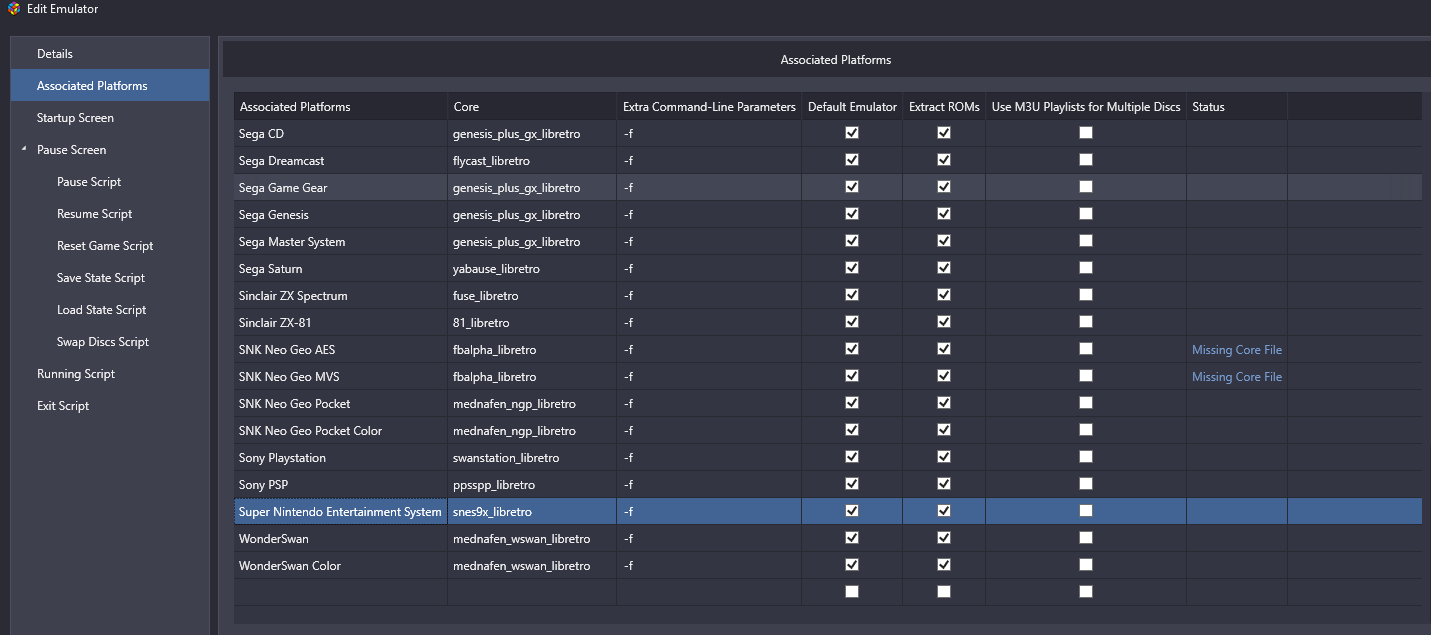Click Extra Command-Line Parameters column header
The height and width of the screenshot is (635, 1431).
click(x=709, y=107)
